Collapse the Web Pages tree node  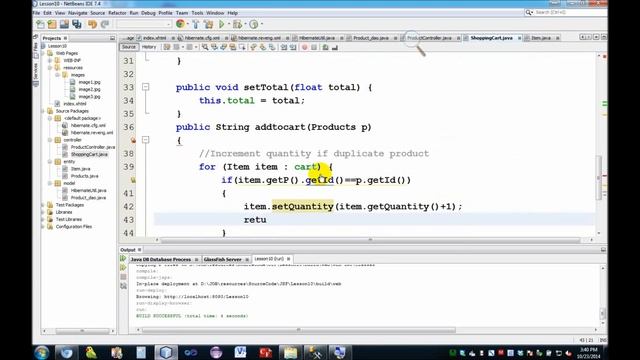click(43, 53)
